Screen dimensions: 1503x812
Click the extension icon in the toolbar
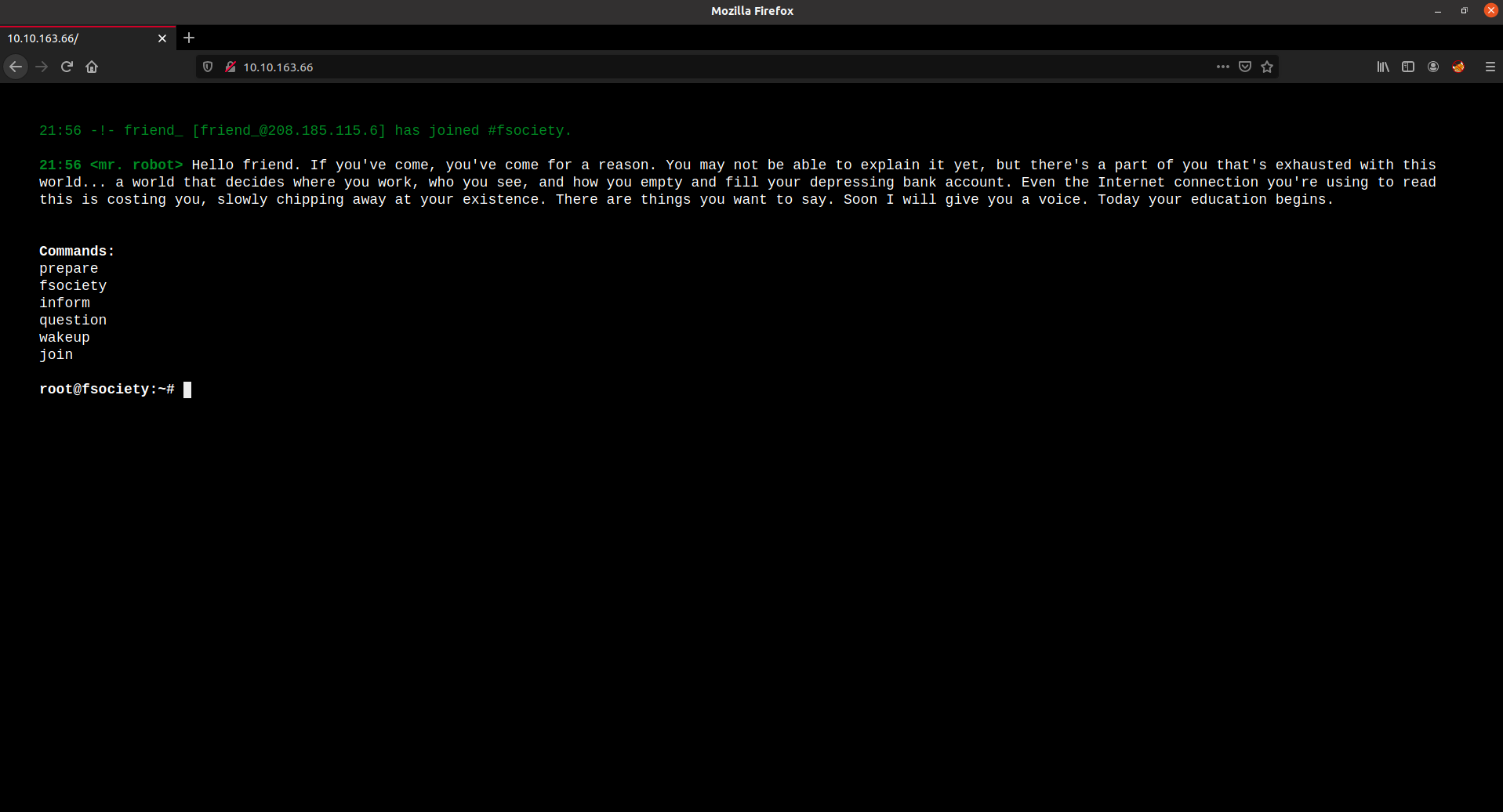point(1458,67)
